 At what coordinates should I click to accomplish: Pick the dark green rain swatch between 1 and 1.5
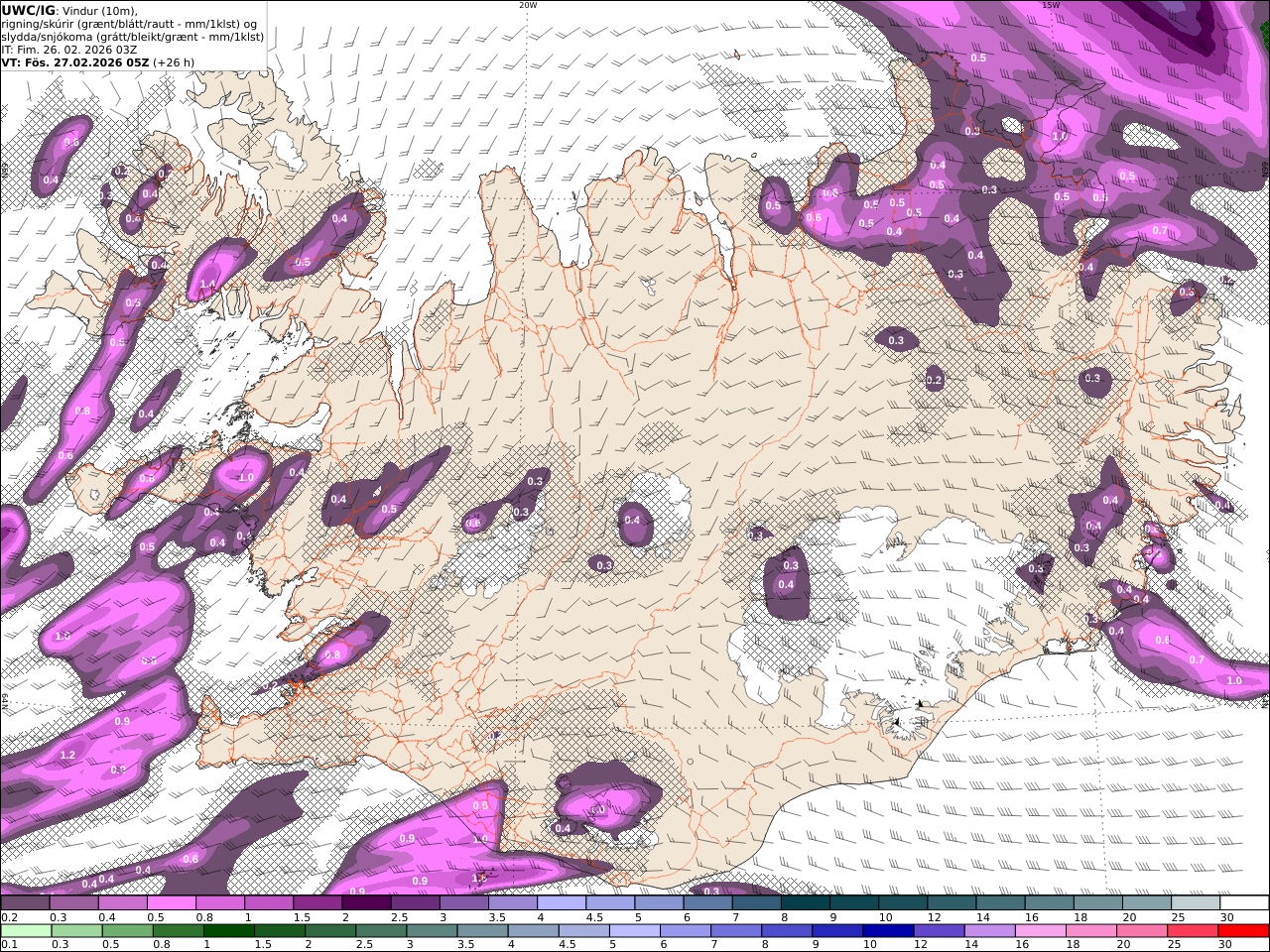click(229, 931)
